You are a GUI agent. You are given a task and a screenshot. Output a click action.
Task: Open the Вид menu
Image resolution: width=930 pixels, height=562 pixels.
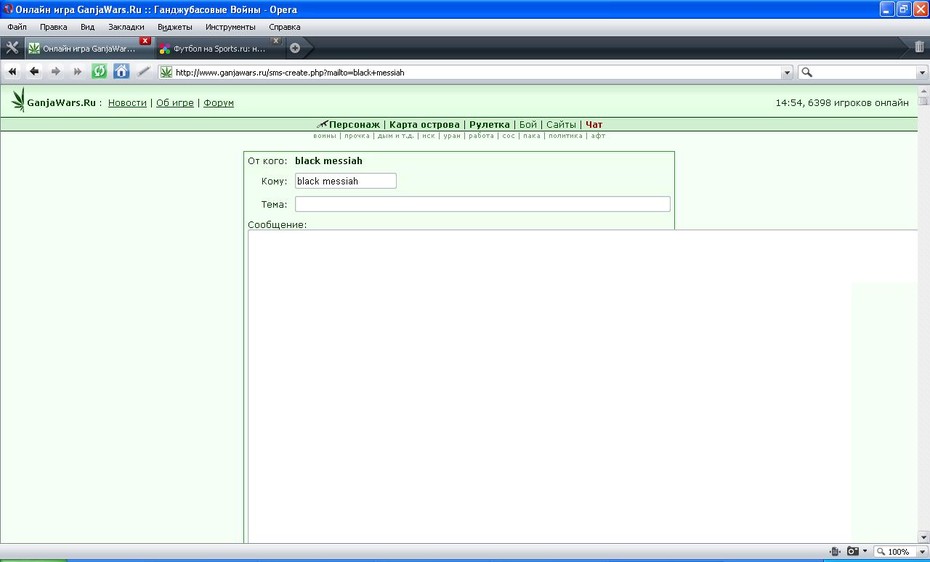(x=87, y=27)
